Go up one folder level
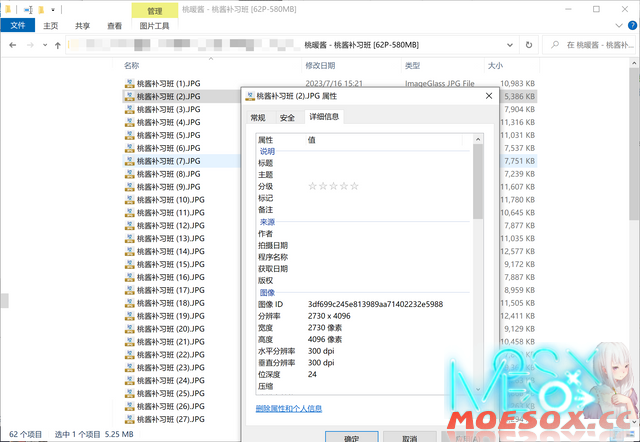640x442 pixels. (58, 45)
